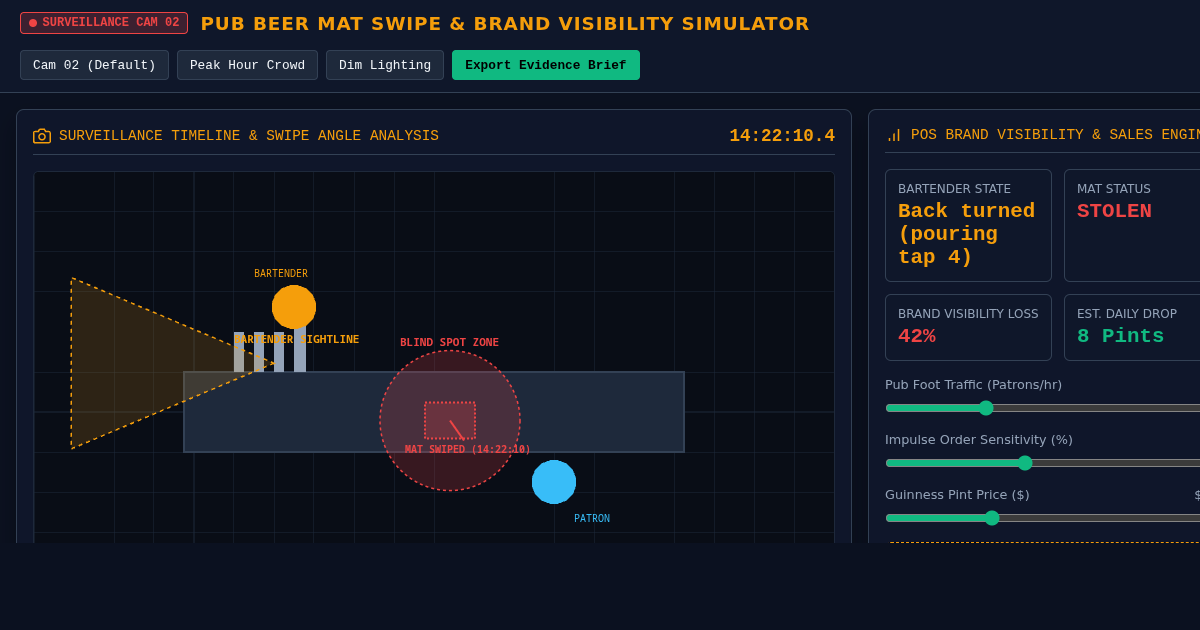Click the camera icon beside Surveillance Timeline

[x=42, y=136]
